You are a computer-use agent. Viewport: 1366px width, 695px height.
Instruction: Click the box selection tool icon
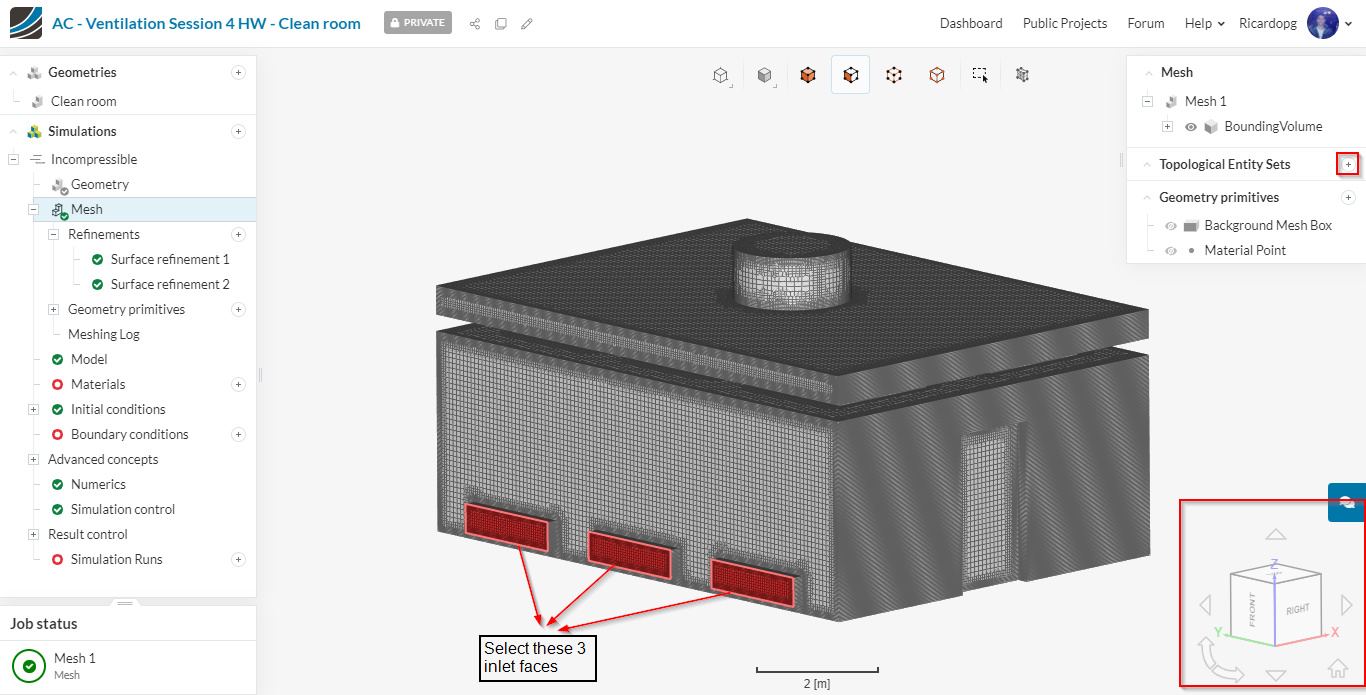980,75
